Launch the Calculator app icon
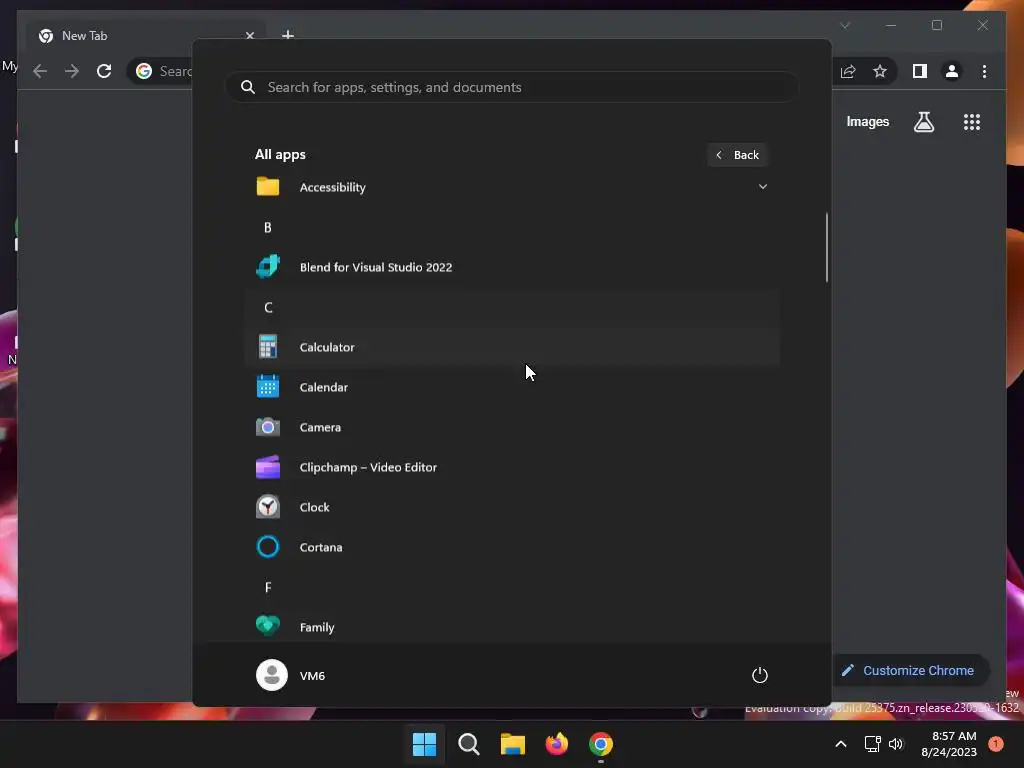This screenshot has height=768, width=1024. click(x=268, y=347)
